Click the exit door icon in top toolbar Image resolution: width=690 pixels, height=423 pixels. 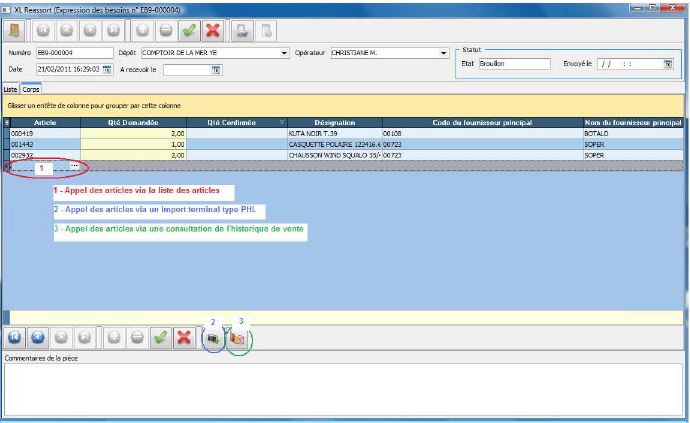(x=16, y=30)
